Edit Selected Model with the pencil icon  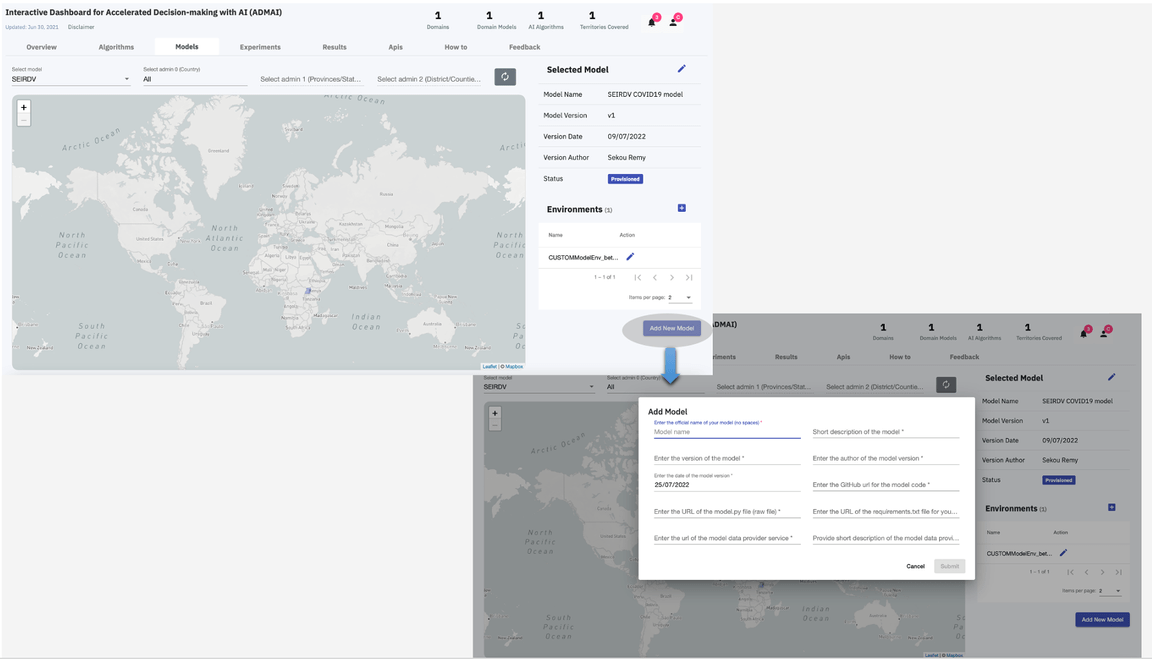click(x=682, y=69)
